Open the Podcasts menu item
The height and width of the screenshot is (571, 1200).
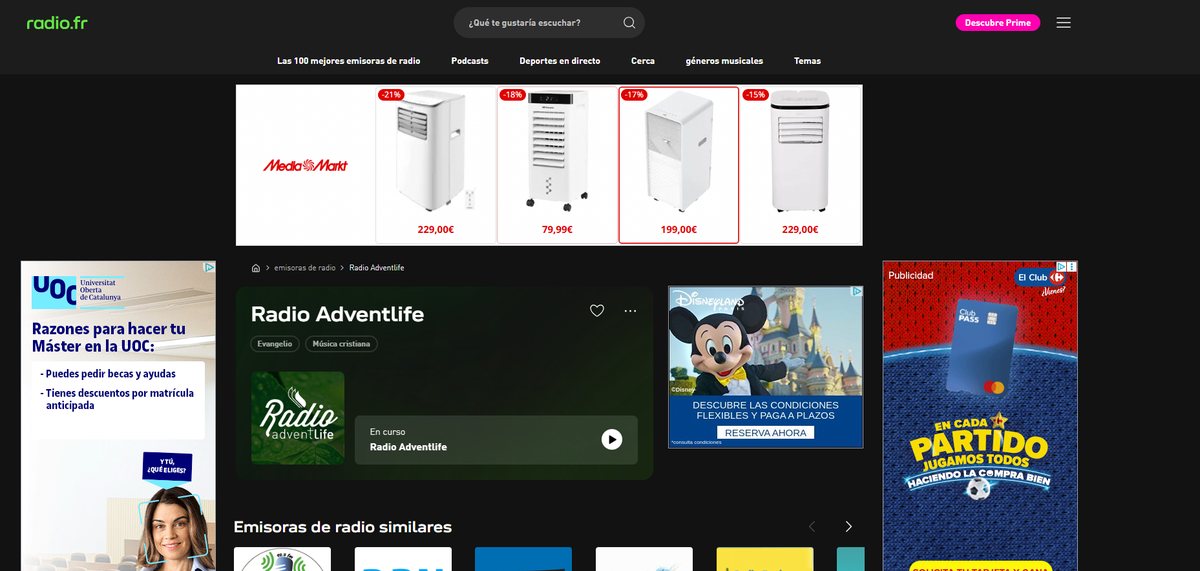point(470,61)
